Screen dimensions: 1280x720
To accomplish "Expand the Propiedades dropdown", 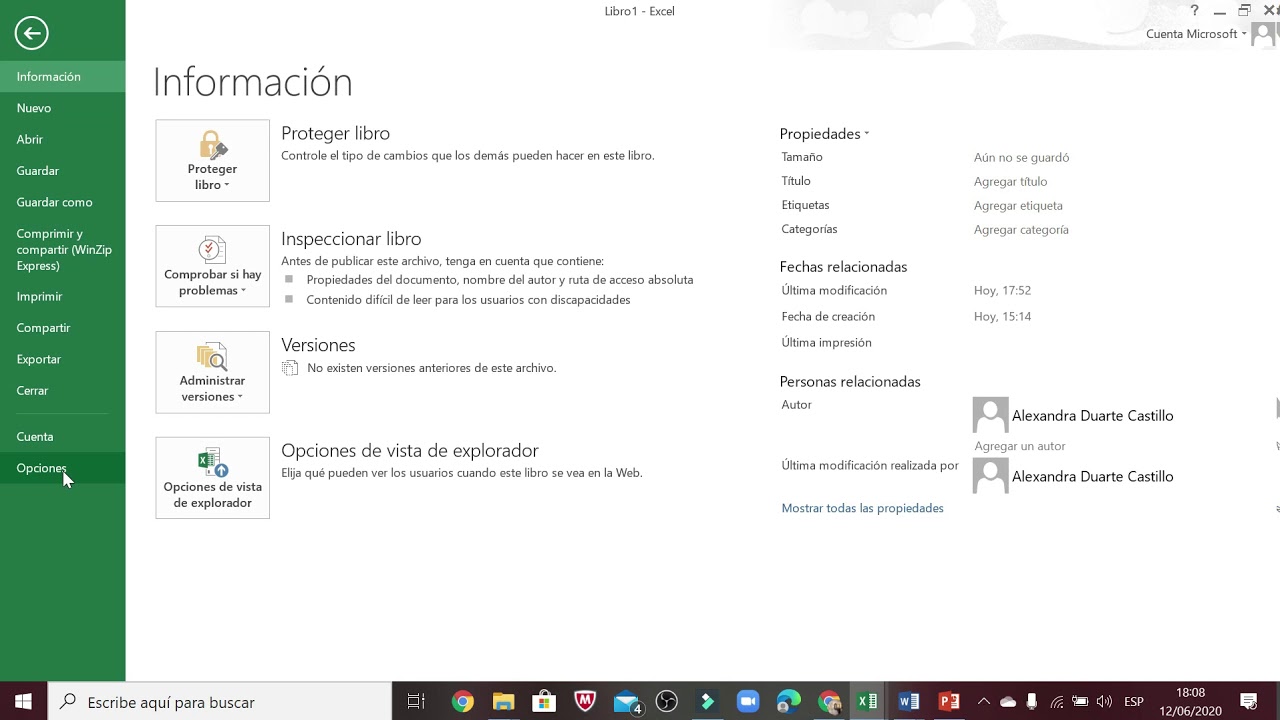I will pyautogui.click(x=825, y=134).
